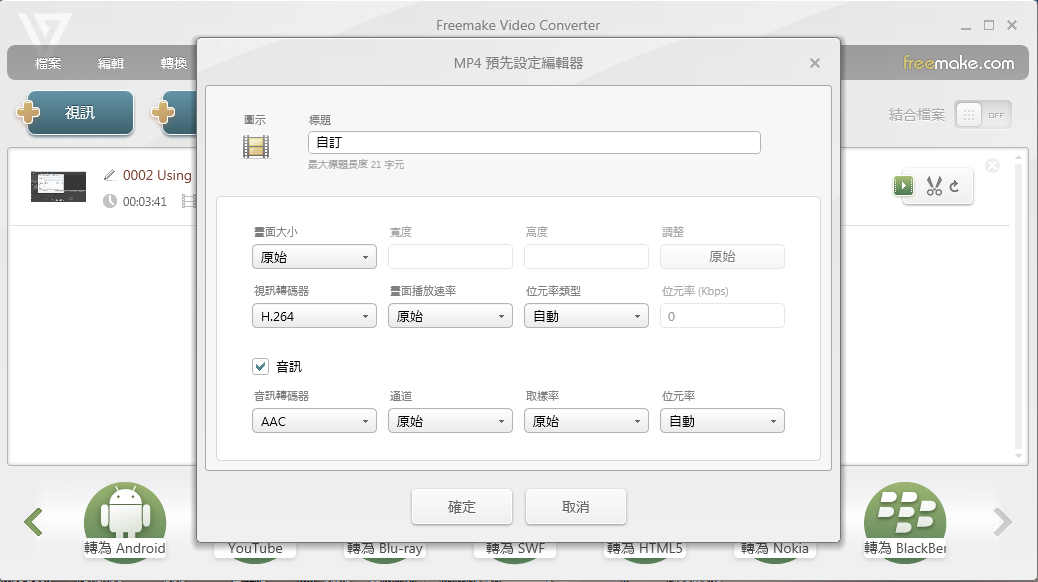Uncheck the audio checkbox
The width and height of the screenshot is (1038, 582).
[260, 366]
